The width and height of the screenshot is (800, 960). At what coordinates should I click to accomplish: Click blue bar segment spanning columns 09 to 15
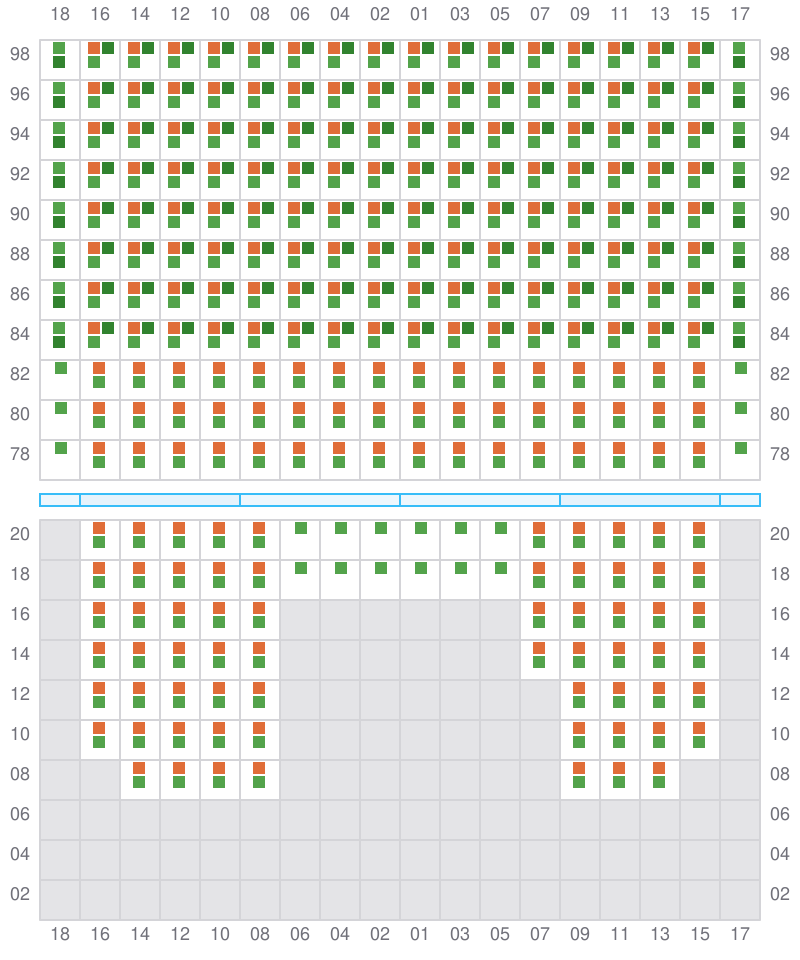(x=640, y=500)
